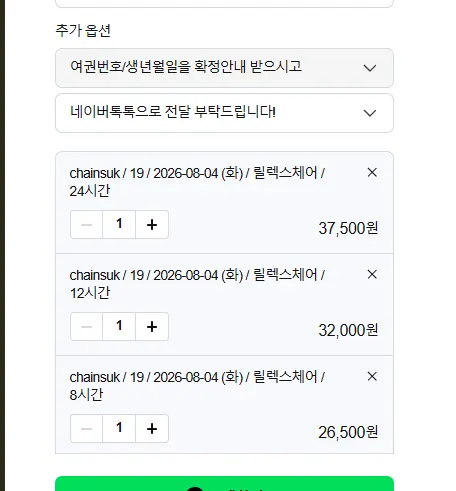Viewport: 456px width, 491px height.
Task: Increase quantity of 12시간 option
Action: 152,326
